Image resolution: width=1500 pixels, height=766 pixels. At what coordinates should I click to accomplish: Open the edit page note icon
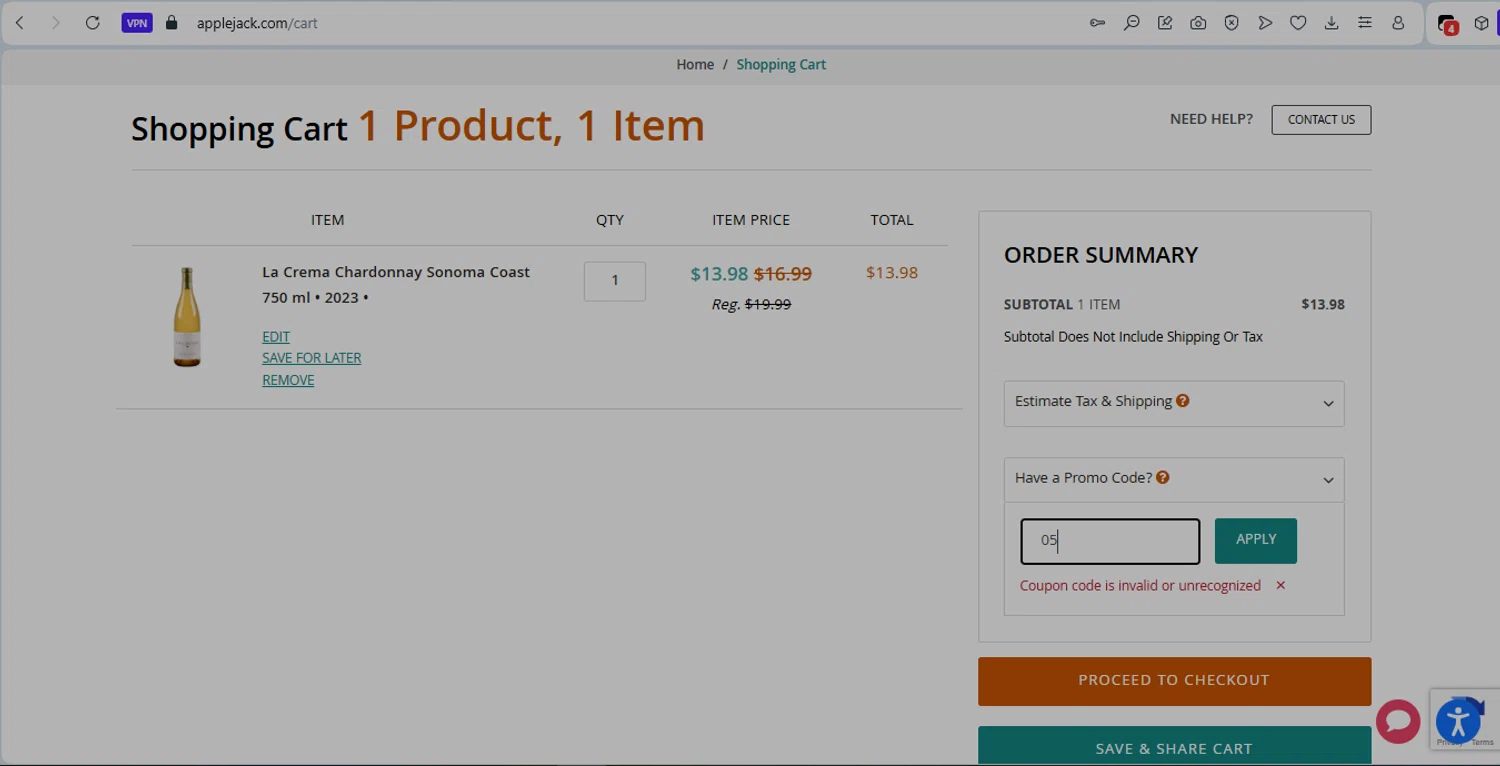pos(1165,23)
